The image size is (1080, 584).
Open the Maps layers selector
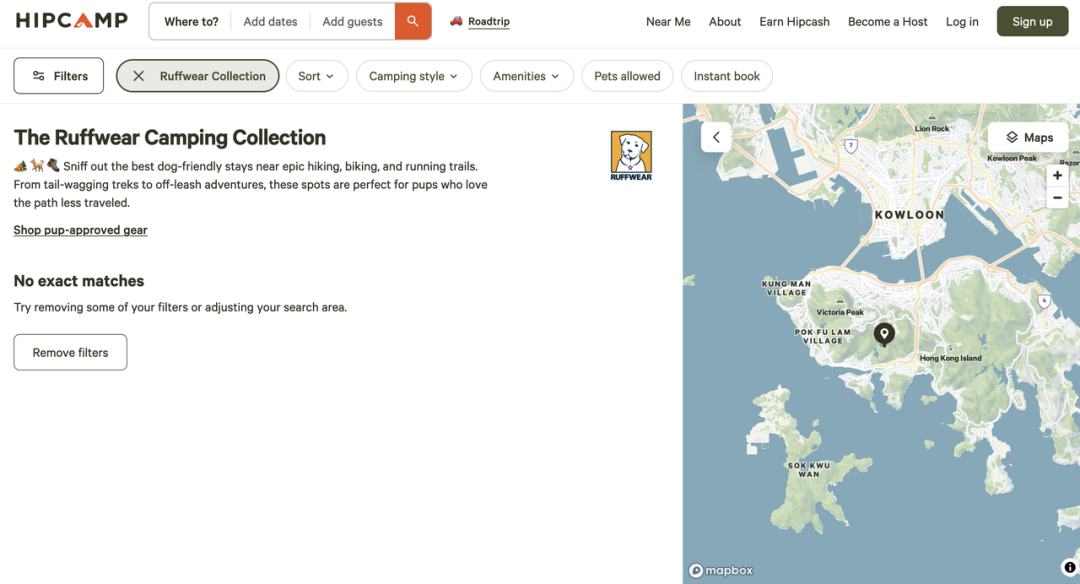tap(1028, 137)
